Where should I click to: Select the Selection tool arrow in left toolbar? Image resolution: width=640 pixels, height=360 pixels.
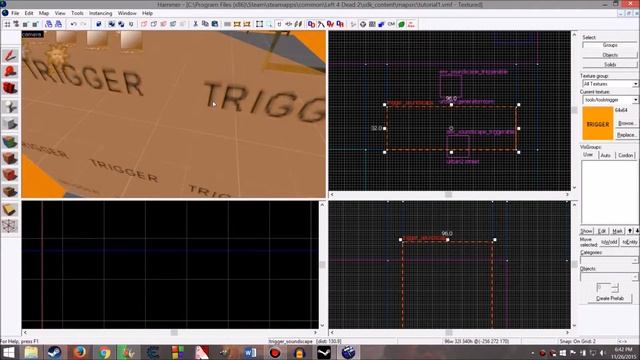point(10,56)
